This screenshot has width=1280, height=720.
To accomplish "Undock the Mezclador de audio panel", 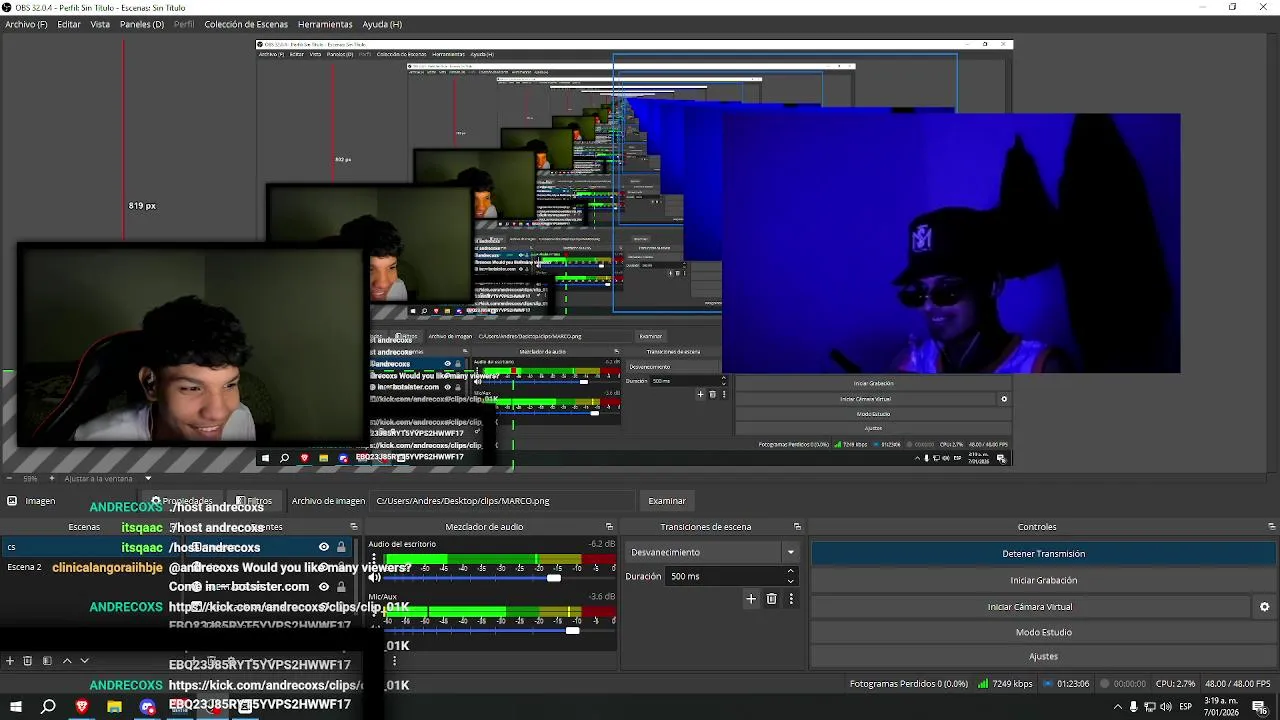I will coord(609,527).
